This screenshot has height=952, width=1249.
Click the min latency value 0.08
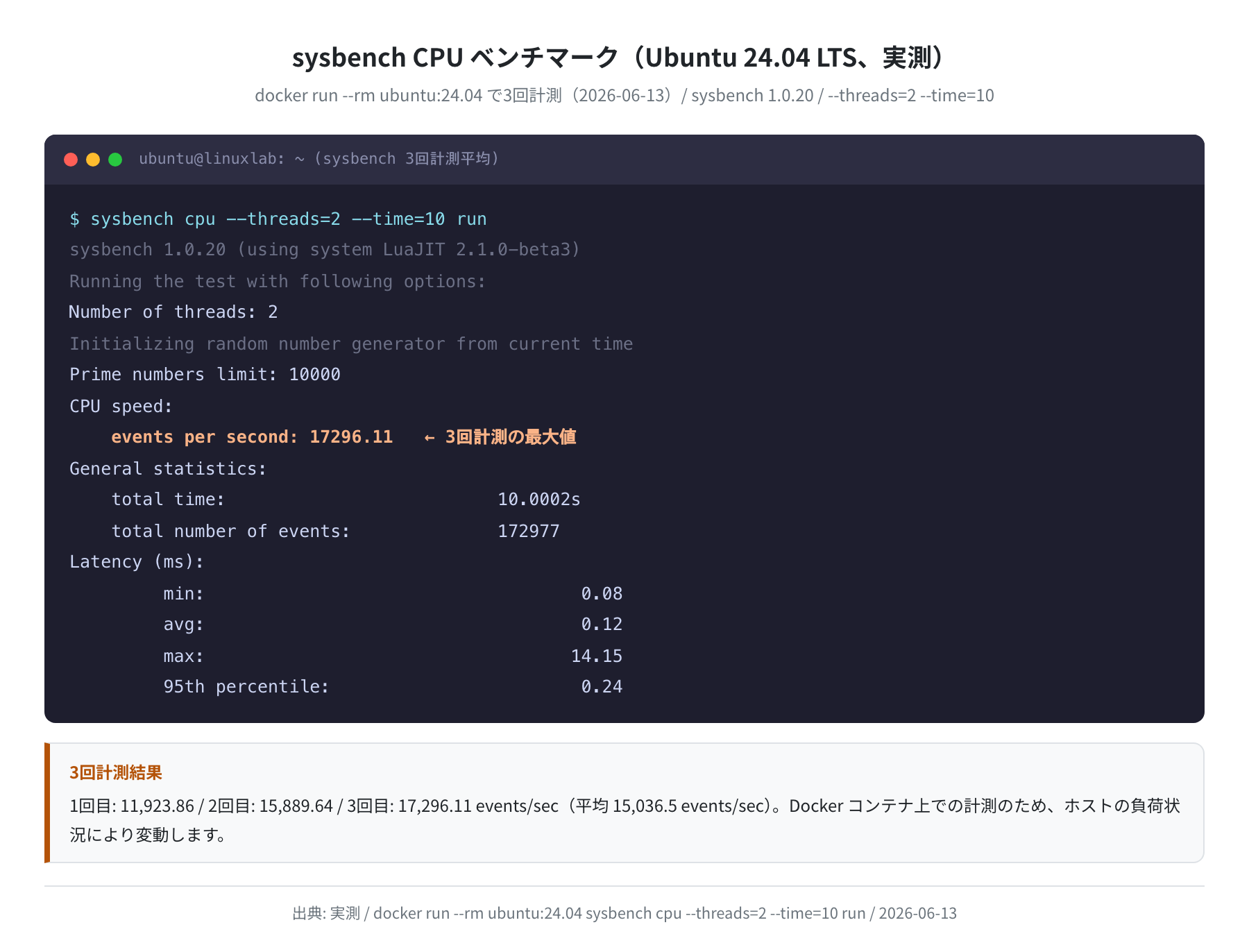pyautogui.click(x=602, y=594)
